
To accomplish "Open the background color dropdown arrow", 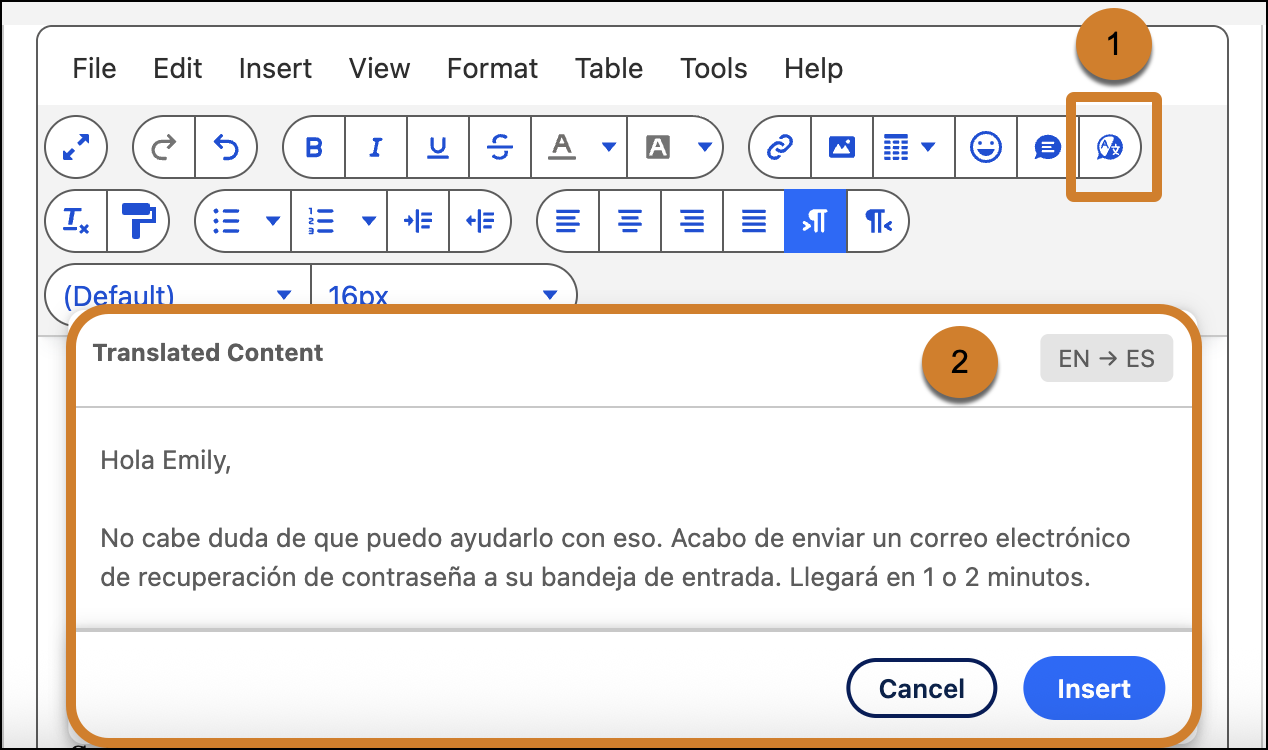I will tap(705, 148).
